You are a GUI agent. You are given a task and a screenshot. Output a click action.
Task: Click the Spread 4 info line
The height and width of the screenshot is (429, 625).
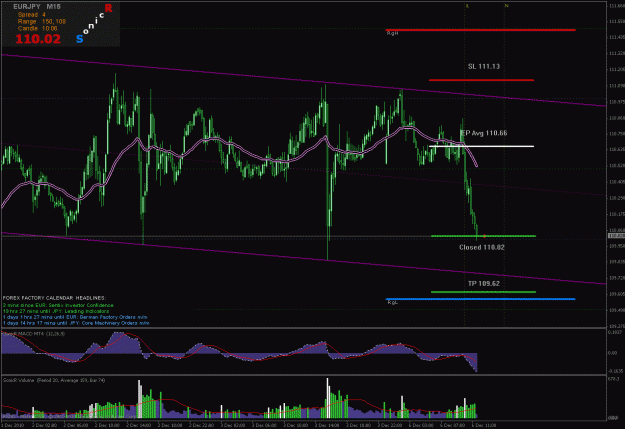tap(31, 14)
